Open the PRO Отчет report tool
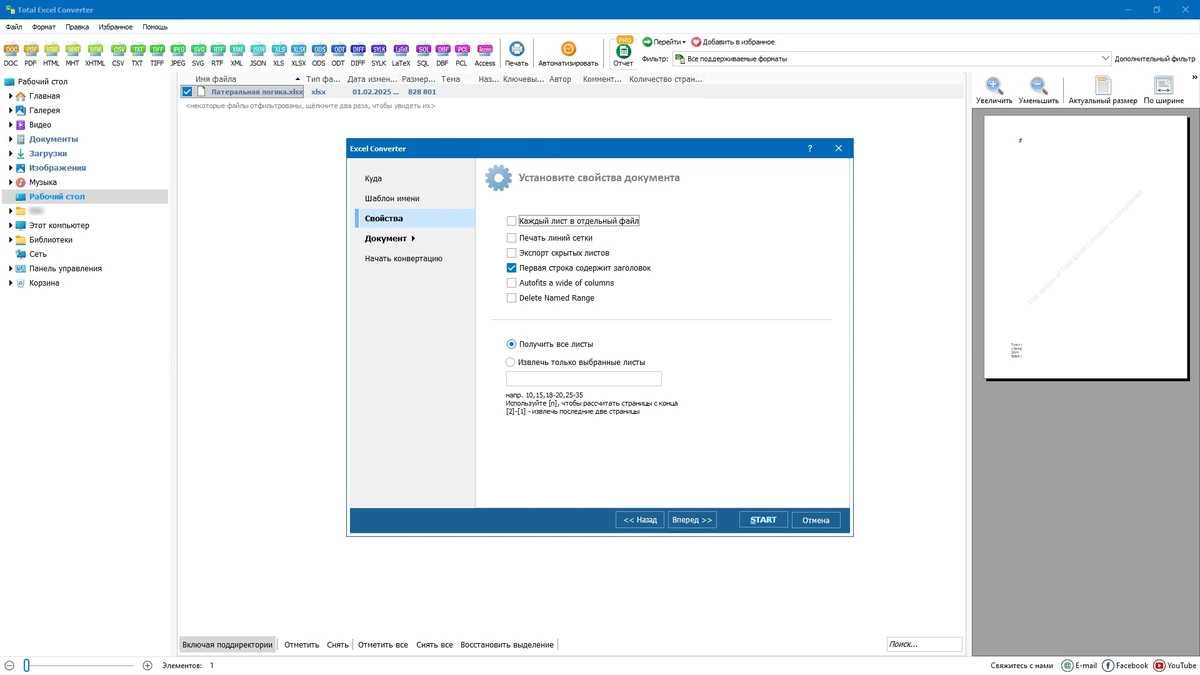The height and width of the screenshot is (675, 1200). click(x=623, y=52)
